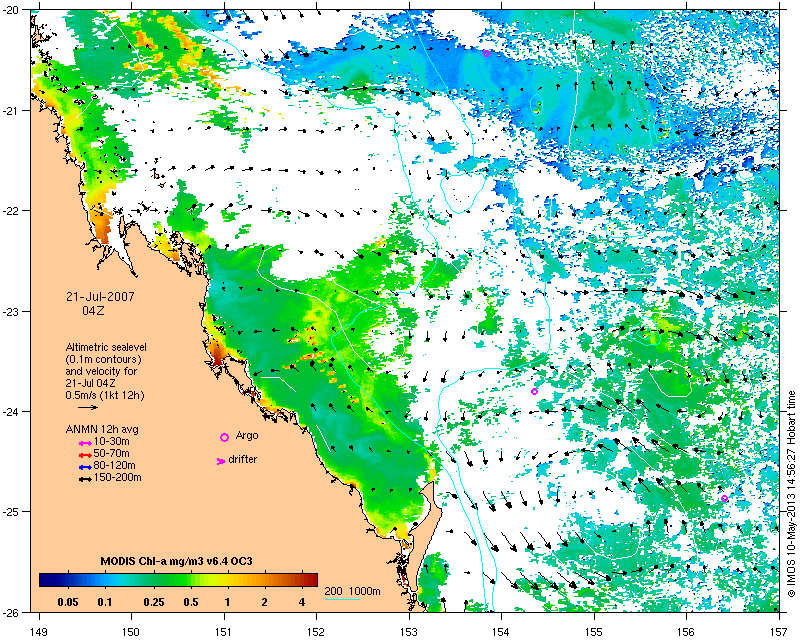Viewport: 800px width, 640px height.
Task: Click the "153" longitude axis label
Action: (x=409, y=630)
